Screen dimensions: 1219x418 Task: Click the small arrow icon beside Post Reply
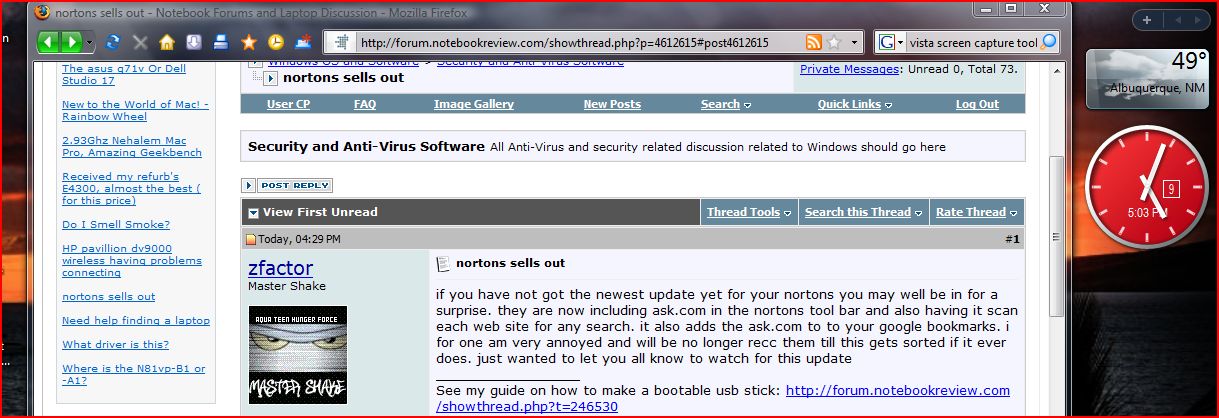pos(249,185)
